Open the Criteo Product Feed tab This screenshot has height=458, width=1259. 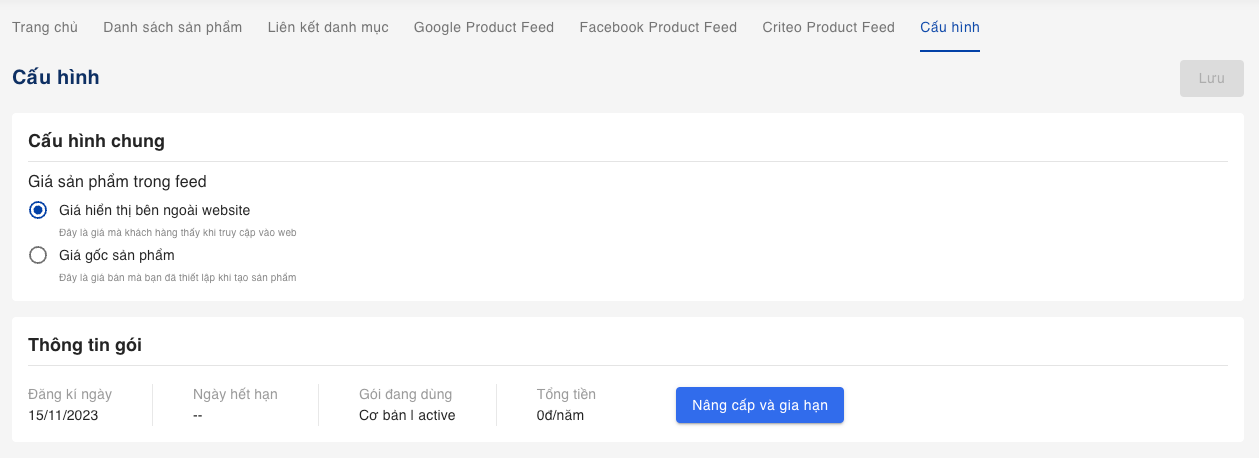828,27
